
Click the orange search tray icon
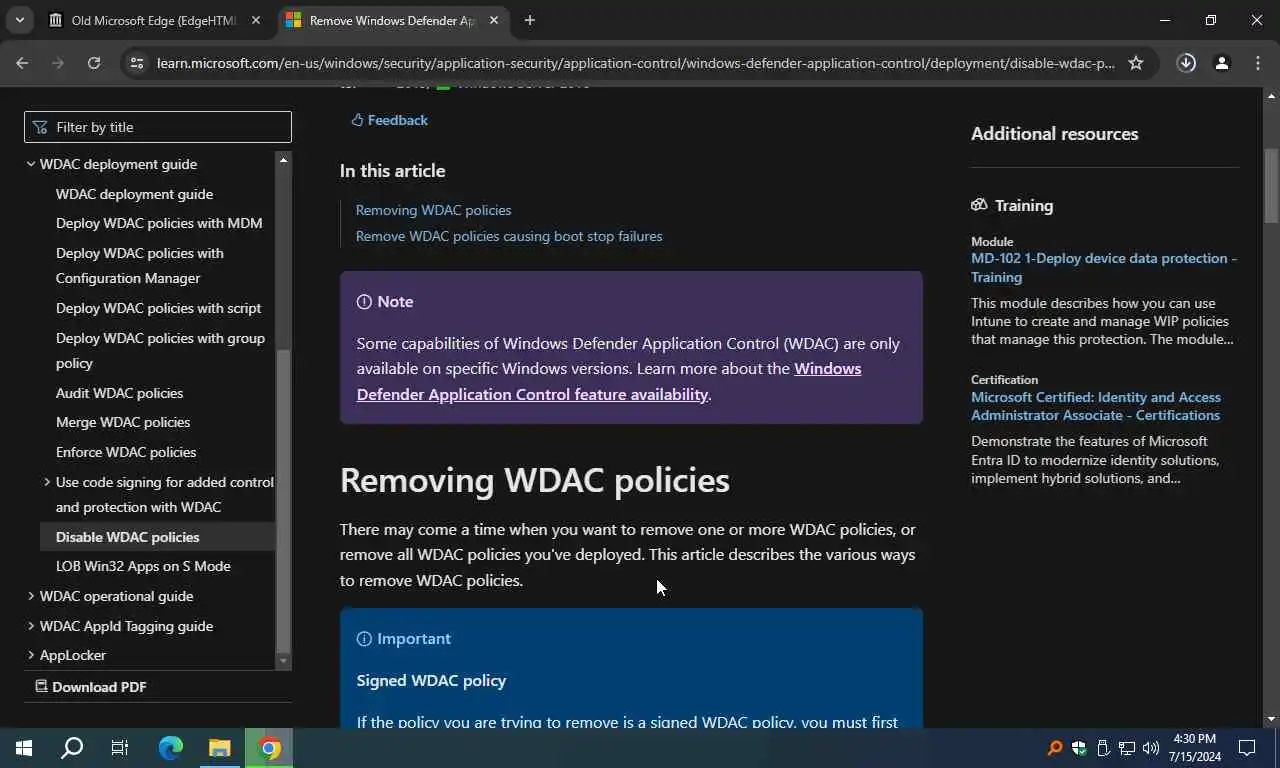tap(1055, 748)
